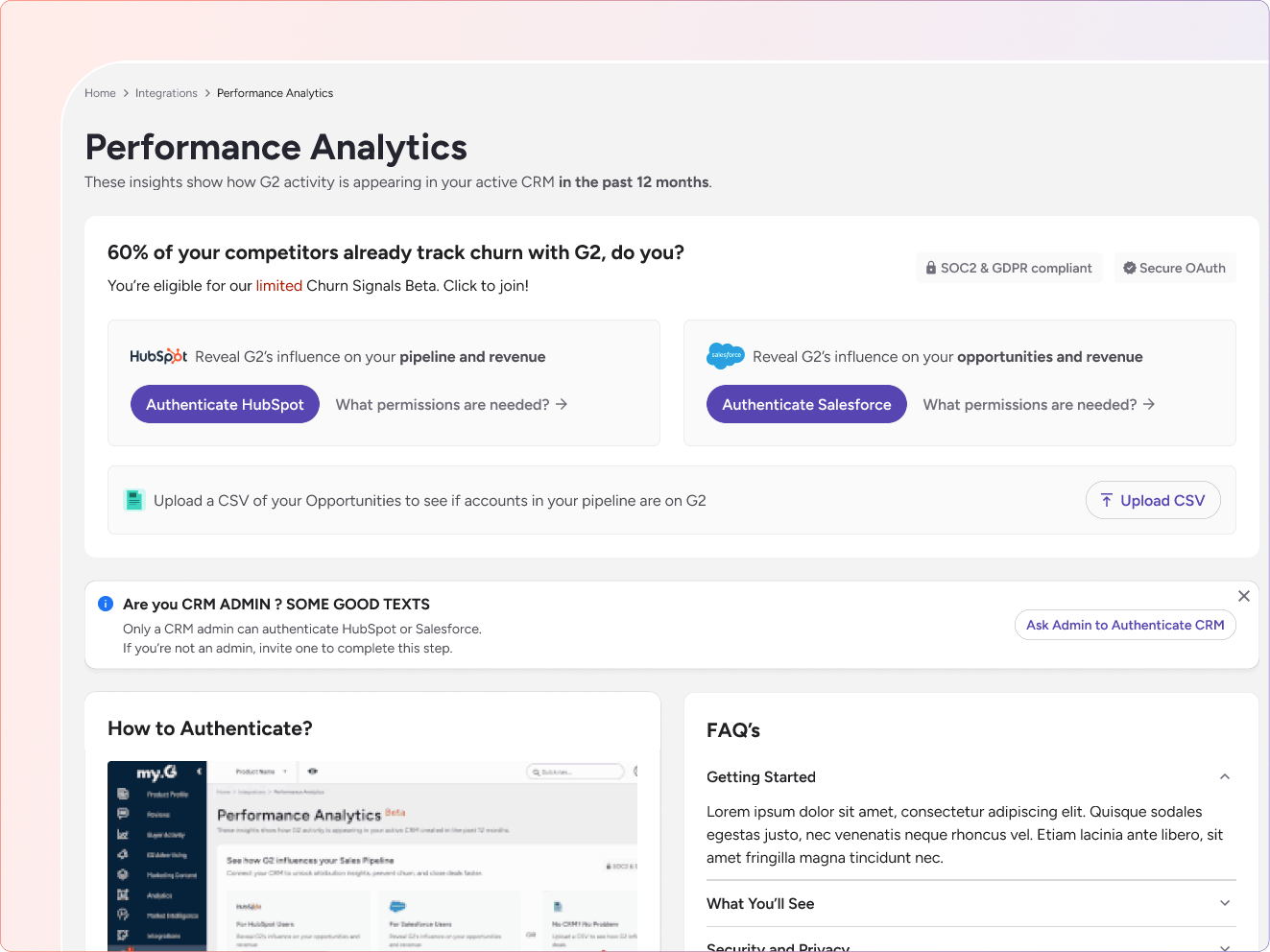The height and width of the screenshot is (952, 1270).
Task: Dismiss the CRM admin notice banner
Action: (1244, 596)
